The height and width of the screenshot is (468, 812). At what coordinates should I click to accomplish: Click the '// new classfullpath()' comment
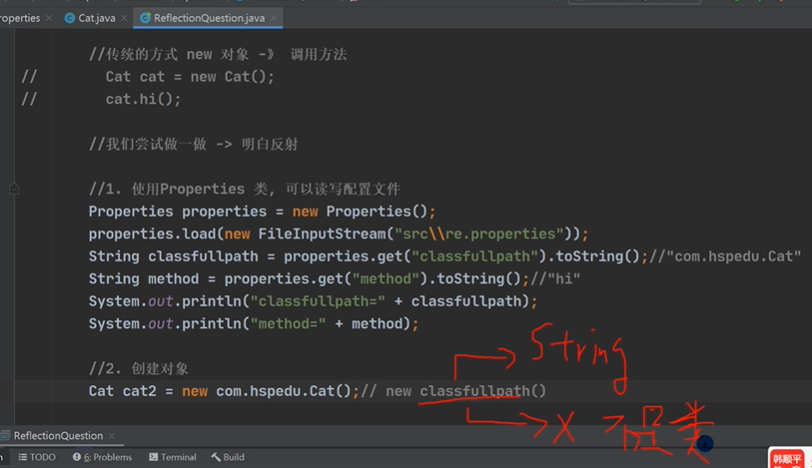(x=453, y=391)
